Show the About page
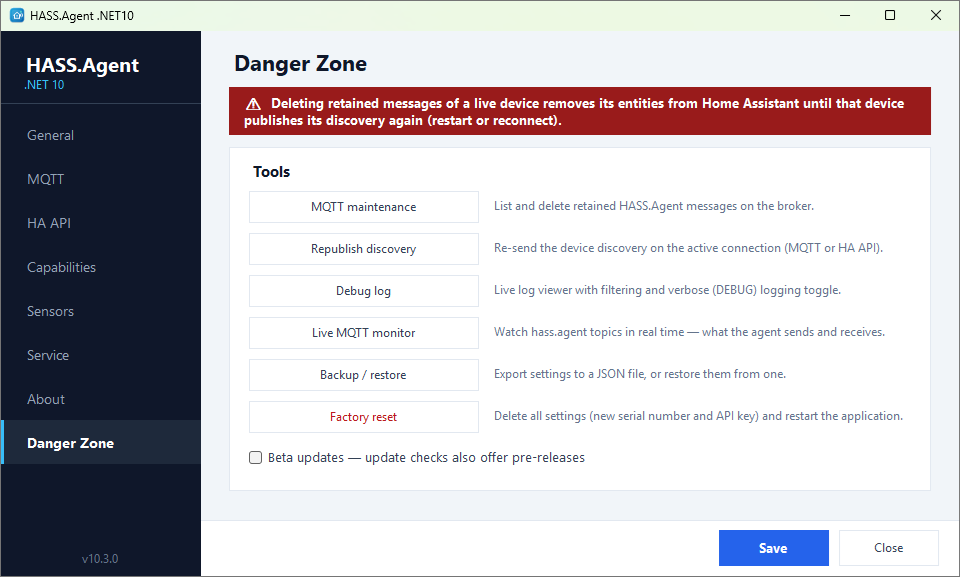 [x=100, y=399]
